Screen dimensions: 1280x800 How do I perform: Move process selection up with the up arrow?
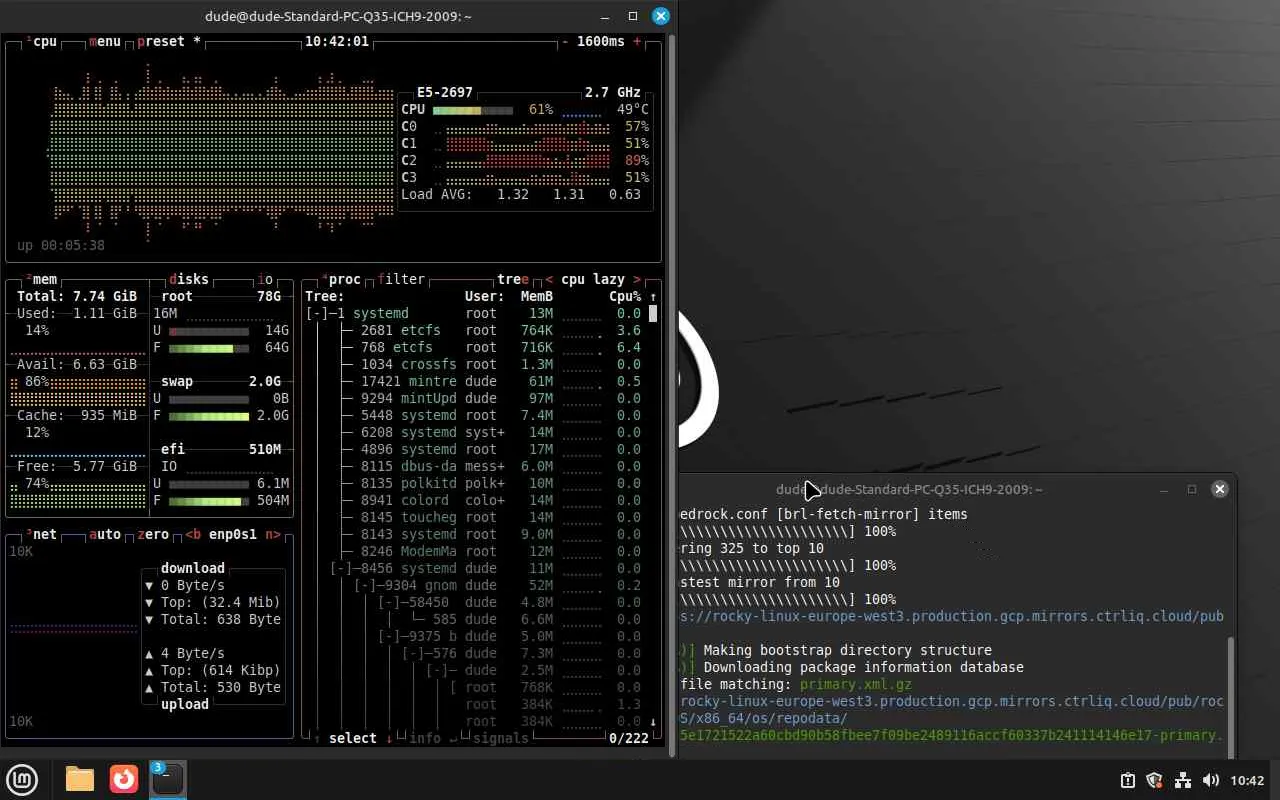click(317, 738)
